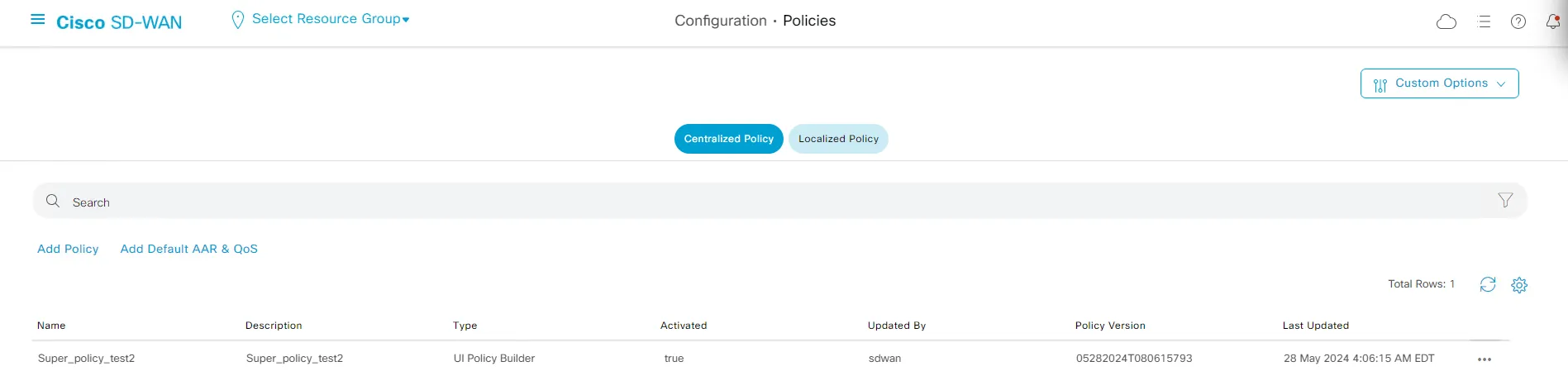This screenshot has height=390, width=1568.
Task: Open the help question mark icon
Action: click(x=1518, y=22)
